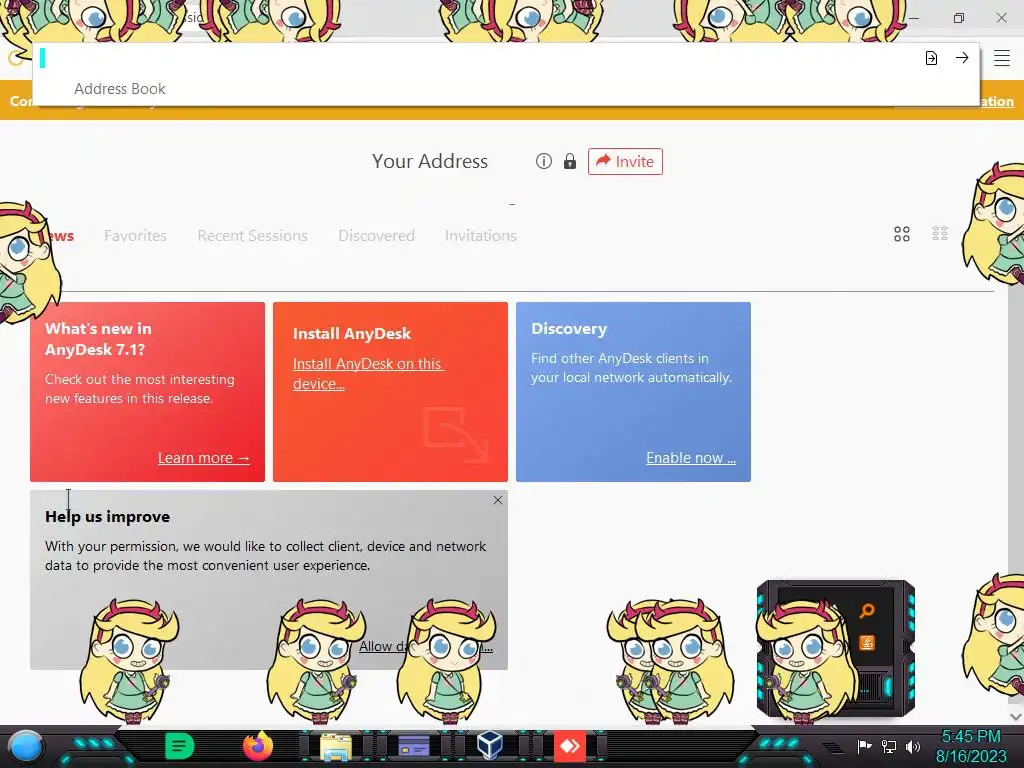Click the Your Address info icon
The height and width of the screenshot is (768, 1024).
(543, 161)
